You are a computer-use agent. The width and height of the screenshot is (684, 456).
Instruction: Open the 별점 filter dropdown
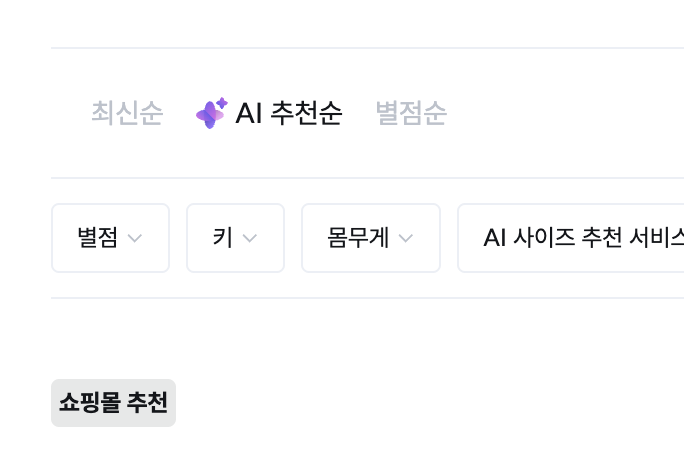point(110,238)
